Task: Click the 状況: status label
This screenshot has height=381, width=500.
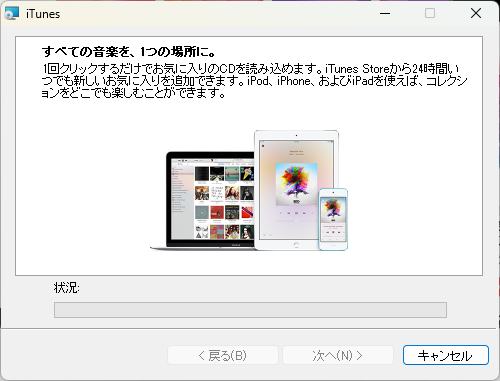Action: tap(67, 287)
